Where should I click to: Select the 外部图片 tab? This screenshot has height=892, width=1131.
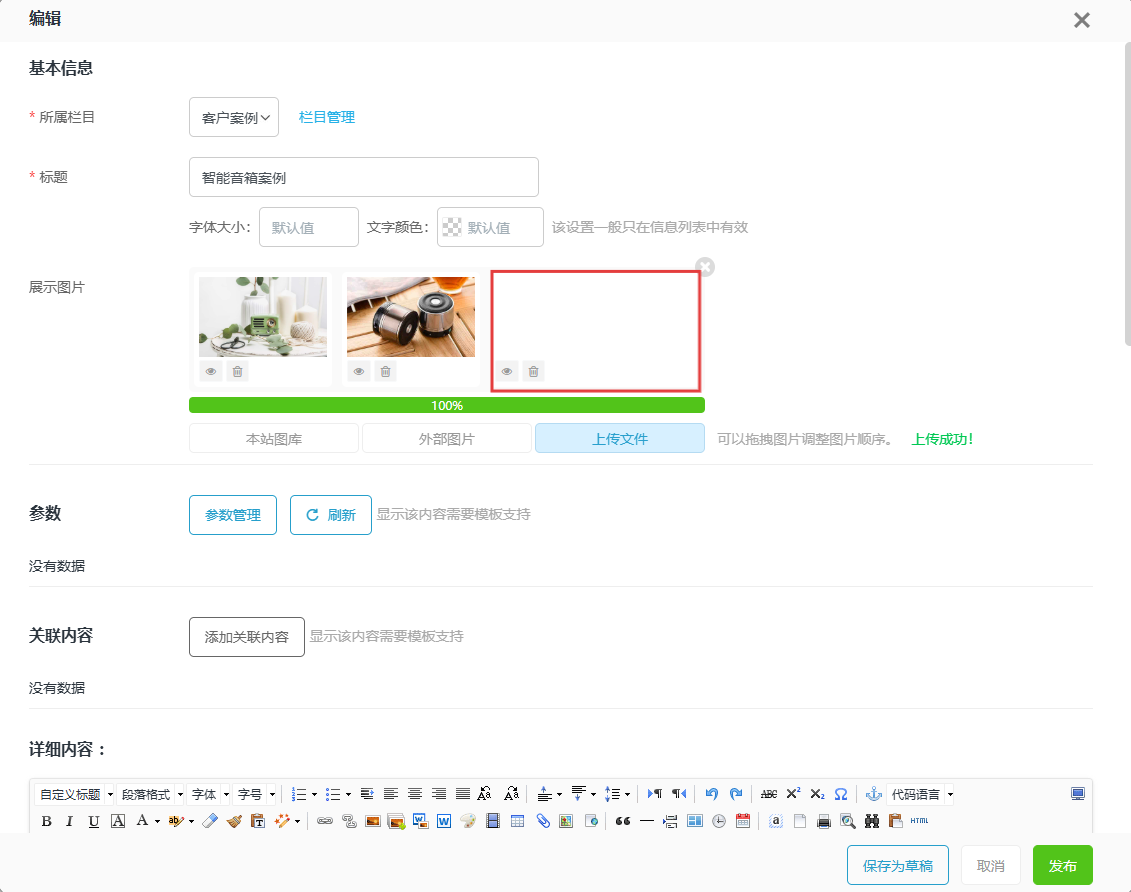click(x=446, y=439)
